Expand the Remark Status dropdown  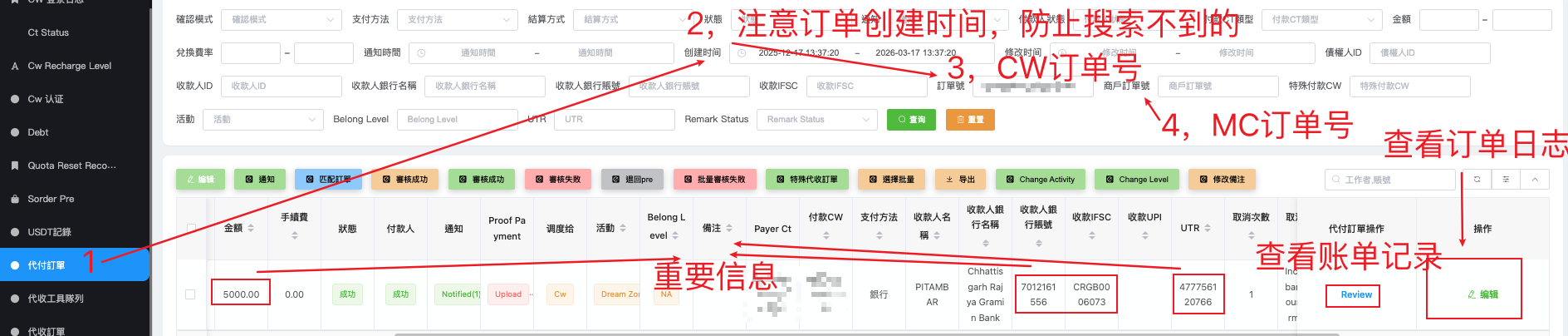pyautogui.click(x=817, y=120)
